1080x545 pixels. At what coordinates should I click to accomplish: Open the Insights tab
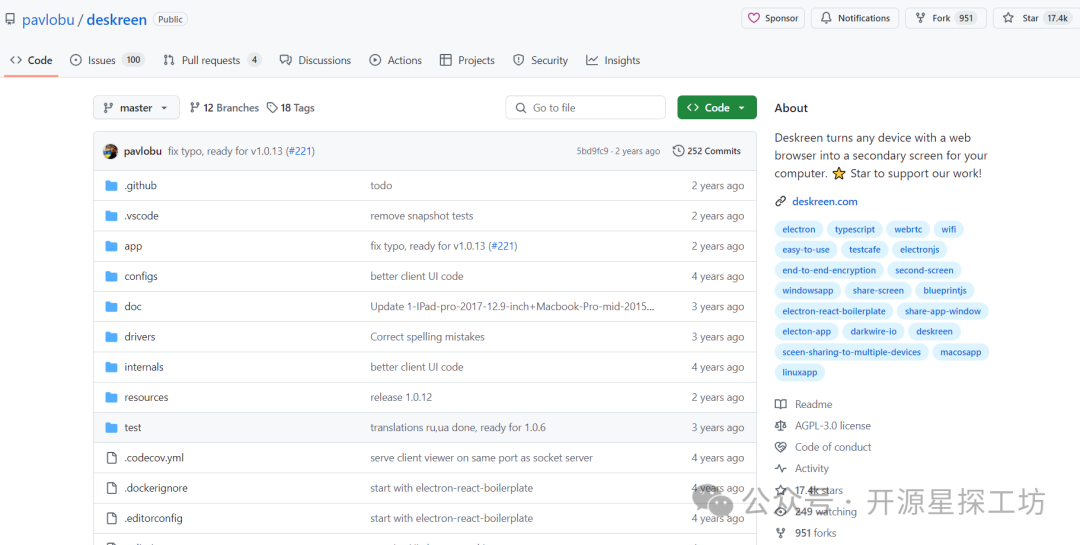point(613,61)
